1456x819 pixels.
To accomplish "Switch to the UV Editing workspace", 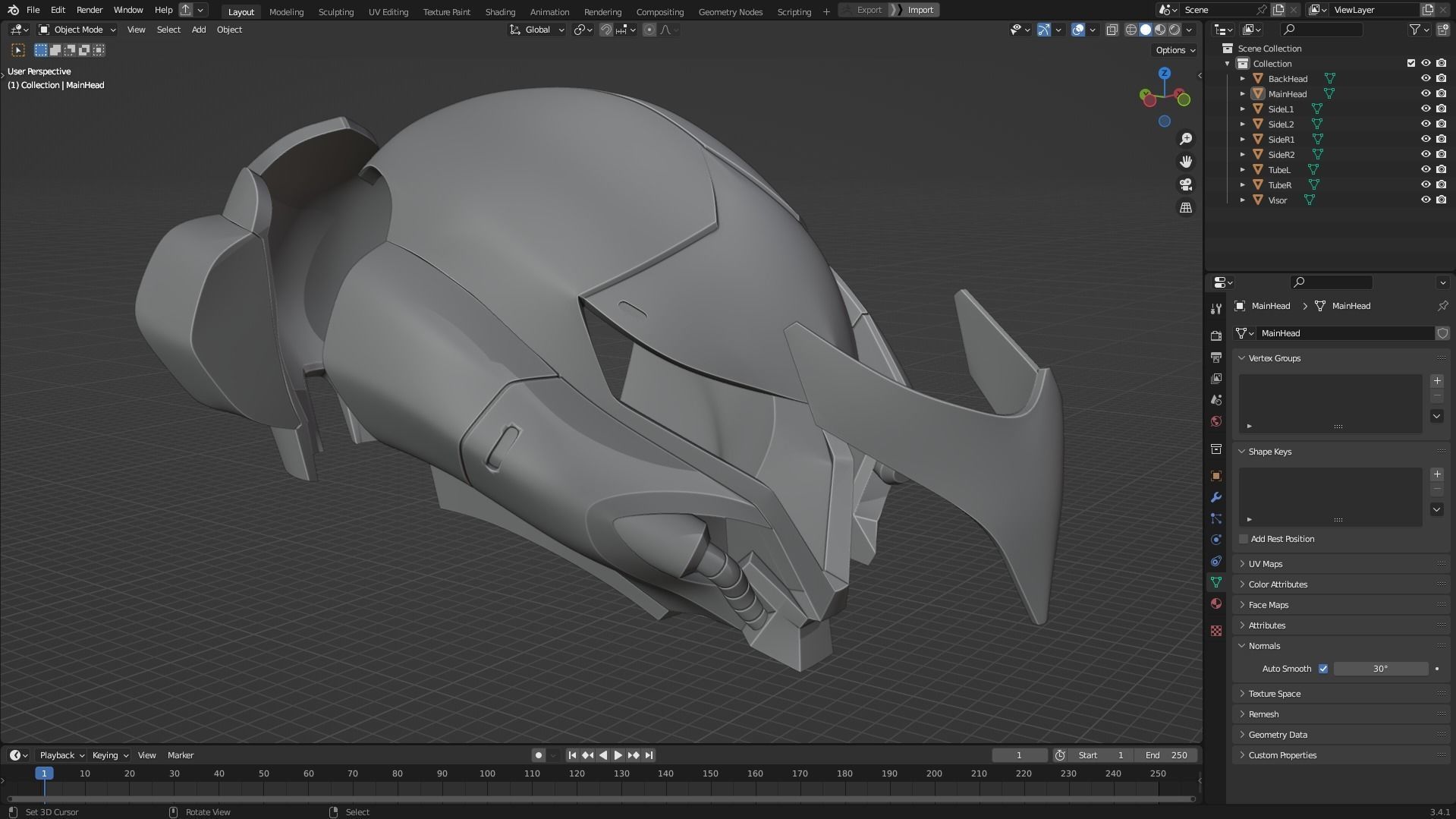I will click(388, 11).
